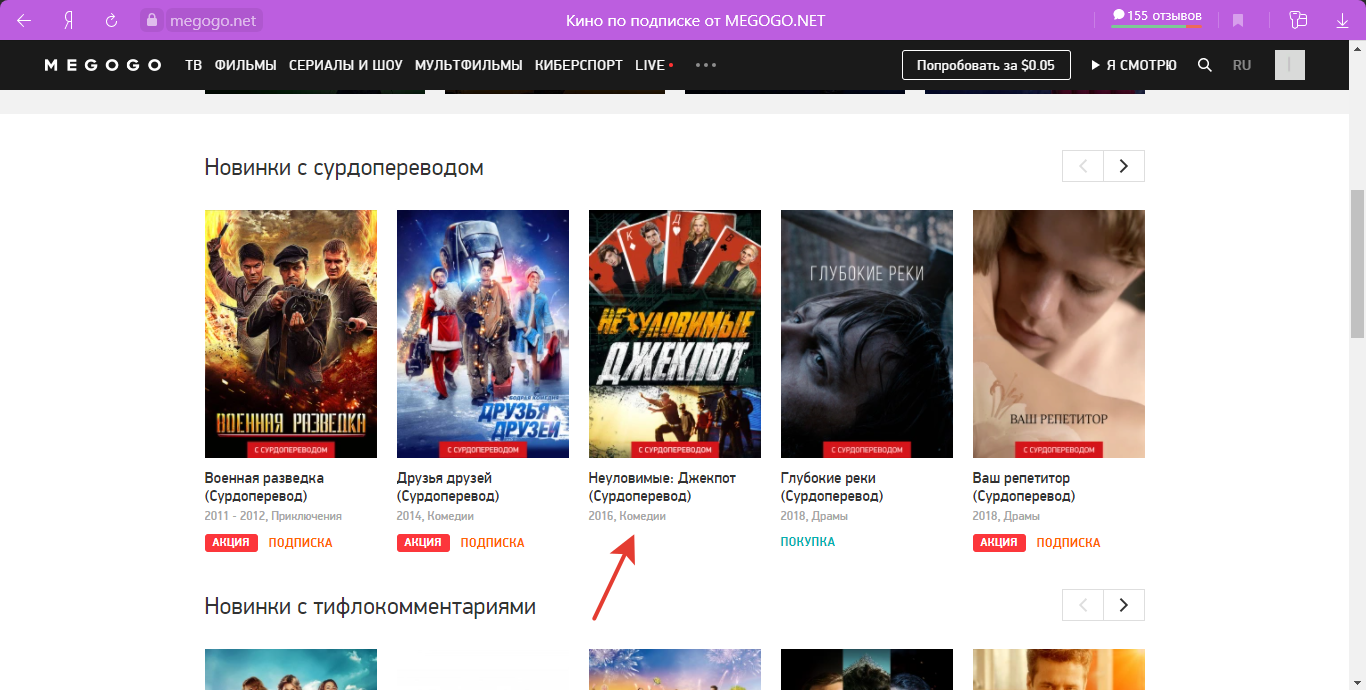Open Военная разведка poster

coord(291,334)
